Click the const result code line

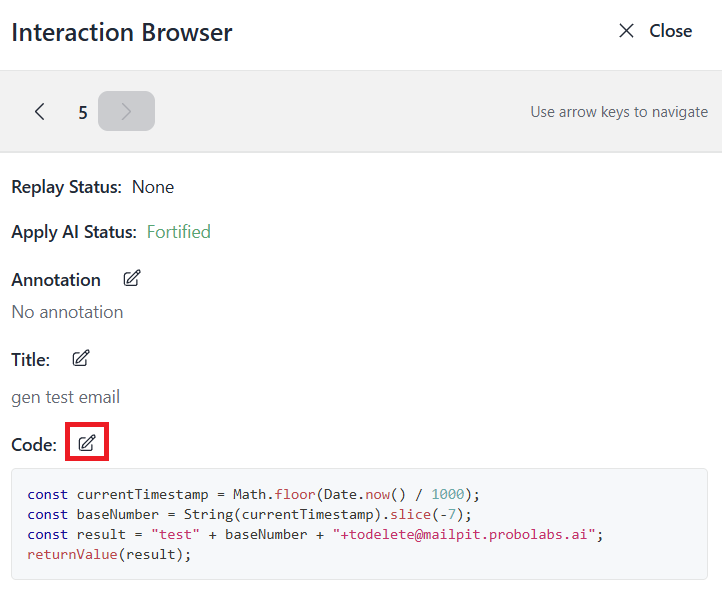click(315, 534)
